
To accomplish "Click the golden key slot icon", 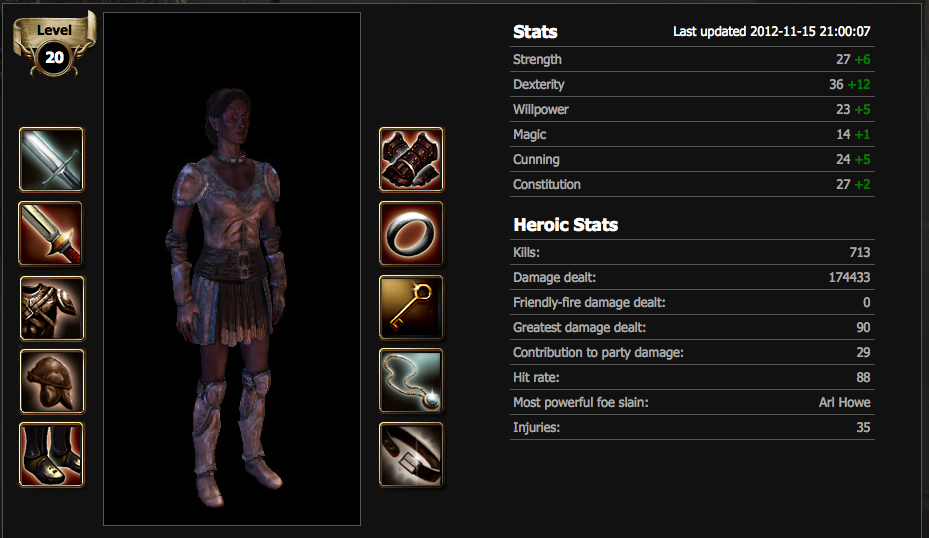I will (x=411, y=307).
